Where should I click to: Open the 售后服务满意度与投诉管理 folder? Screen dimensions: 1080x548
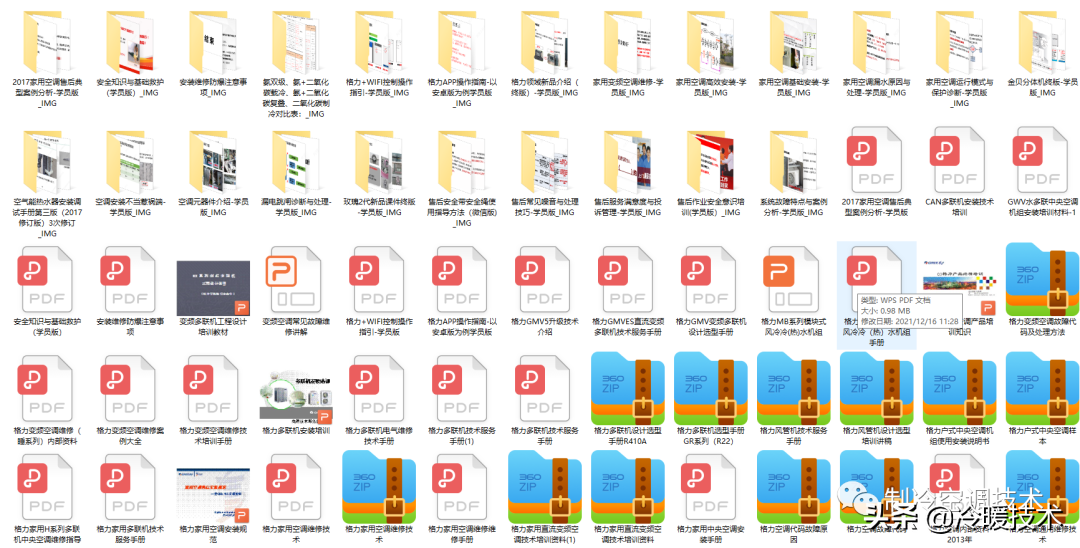(628, 161)
